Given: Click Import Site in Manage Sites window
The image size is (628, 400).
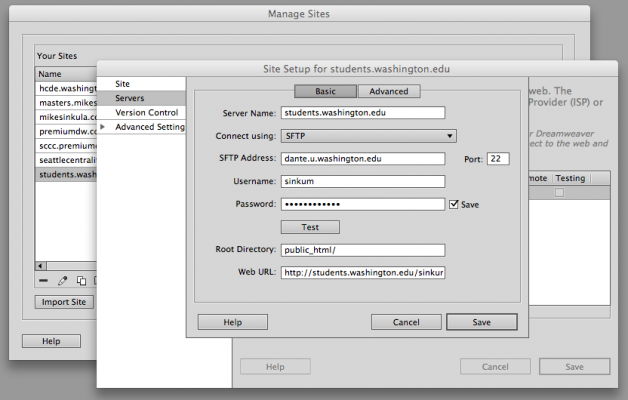Looking at the screenshot, I should point(64,302).
